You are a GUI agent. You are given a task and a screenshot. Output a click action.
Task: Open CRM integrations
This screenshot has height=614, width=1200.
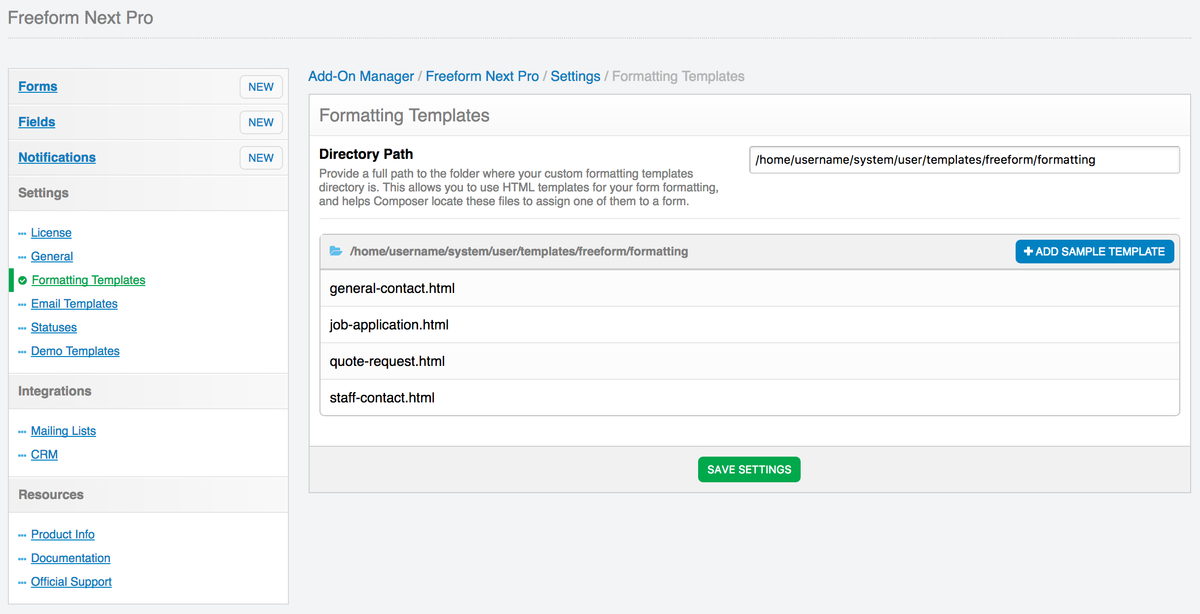(44, 455)
